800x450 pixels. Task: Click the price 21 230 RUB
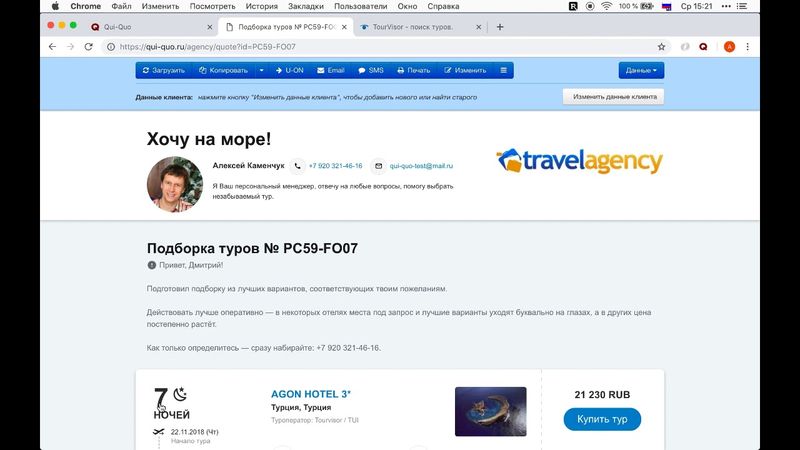point(602,394)
